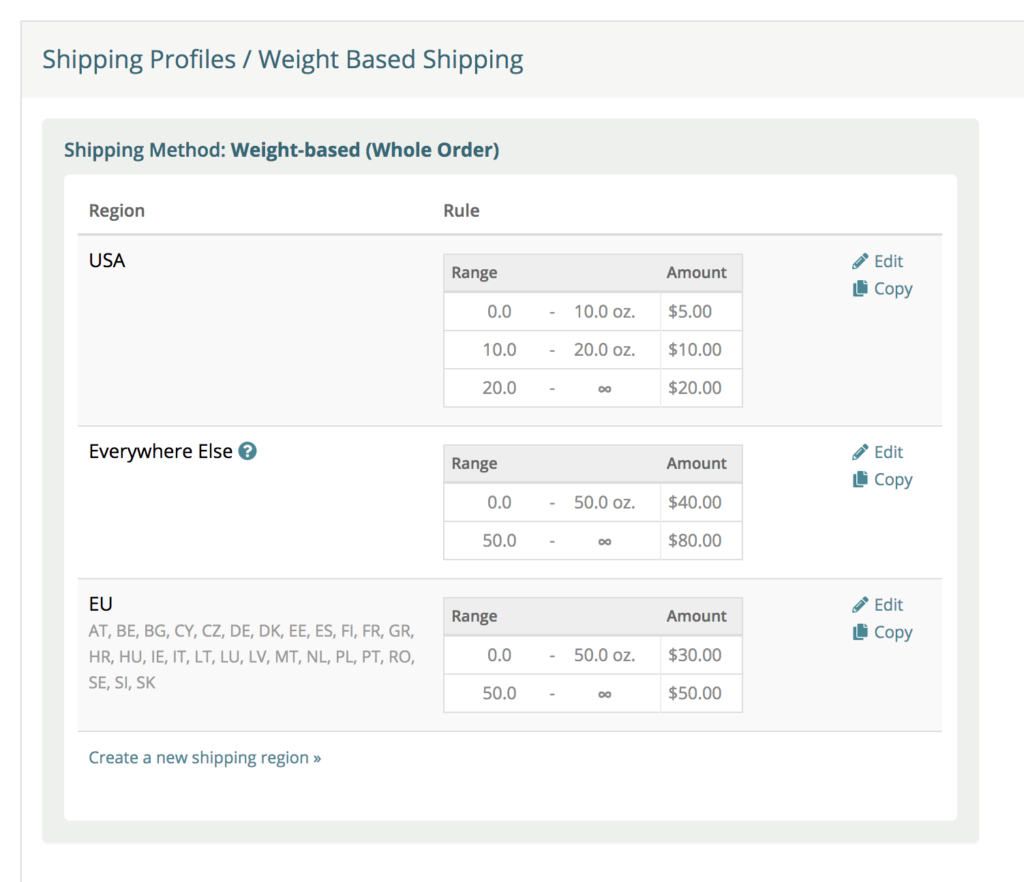
Task: Click the Copy icon for EU region
Action: pyautogui.click(x=860, y=632)
